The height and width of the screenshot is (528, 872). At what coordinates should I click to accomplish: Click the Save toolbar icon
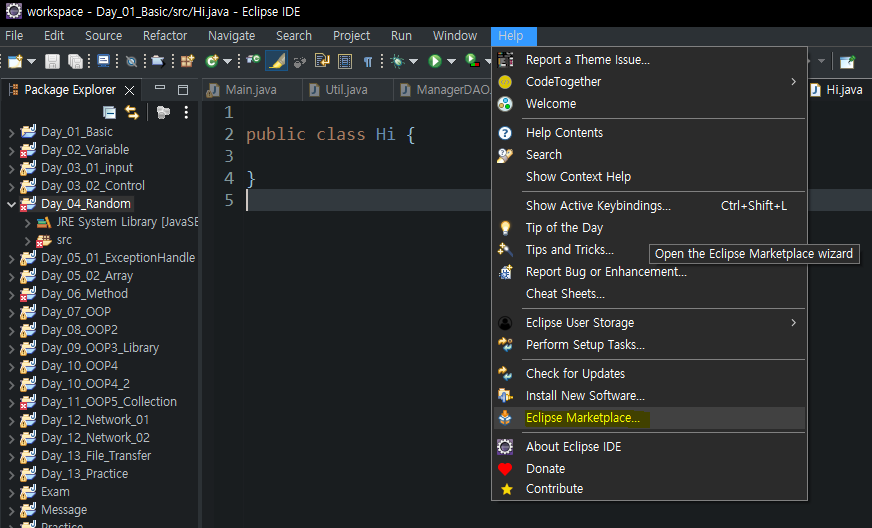point(52,61)
